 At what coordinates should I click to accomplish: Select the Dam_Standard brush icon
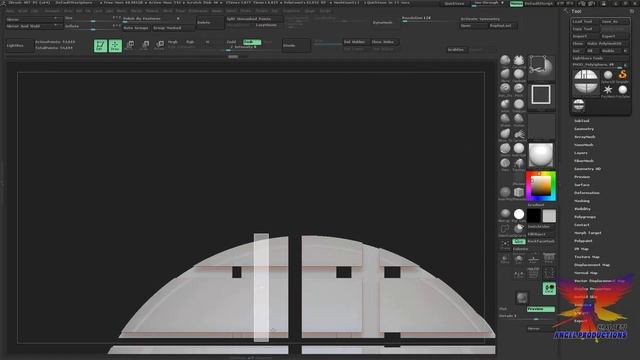pos(505,89)
